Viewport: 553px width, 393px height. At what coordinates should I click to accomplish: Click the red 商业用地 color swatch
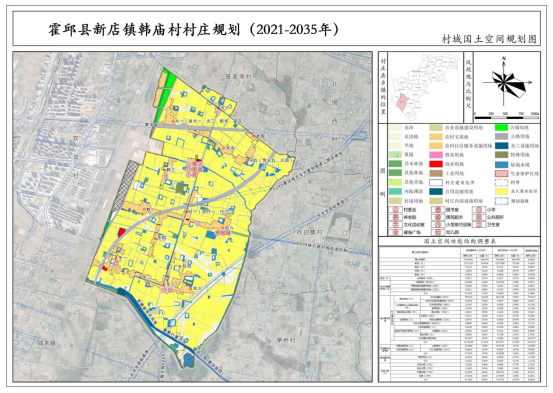(x=436, y=164)
